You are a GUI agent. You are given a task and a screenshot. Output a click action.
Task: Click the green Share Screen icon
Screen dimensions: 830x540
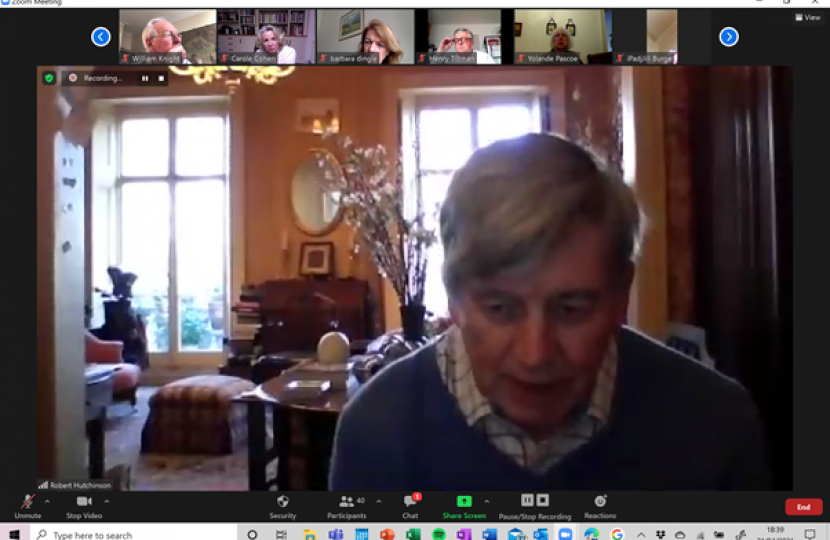pyautogui.click(x=464, y=501)
